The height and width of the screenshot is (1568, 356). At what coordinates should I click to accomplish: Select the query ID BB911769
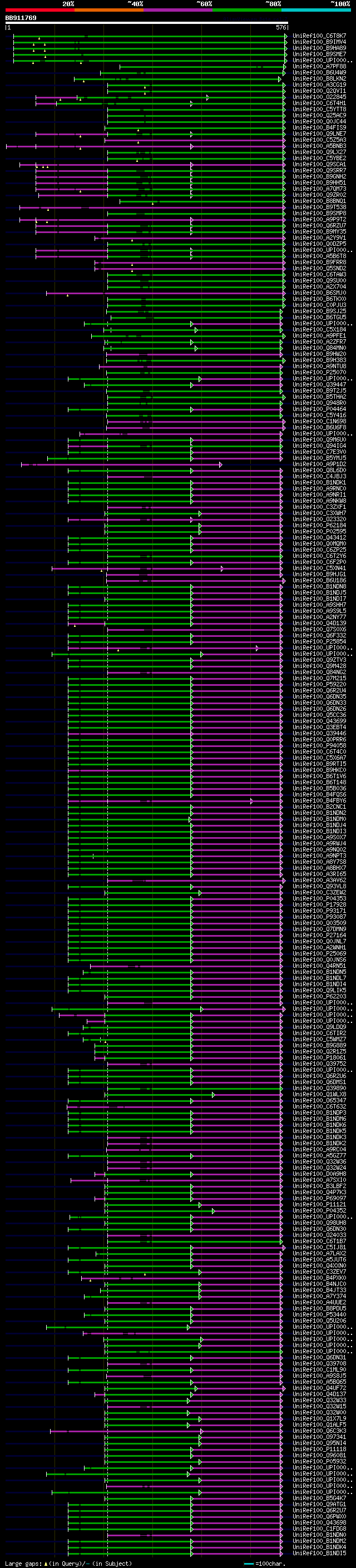[x=21, y=18]
